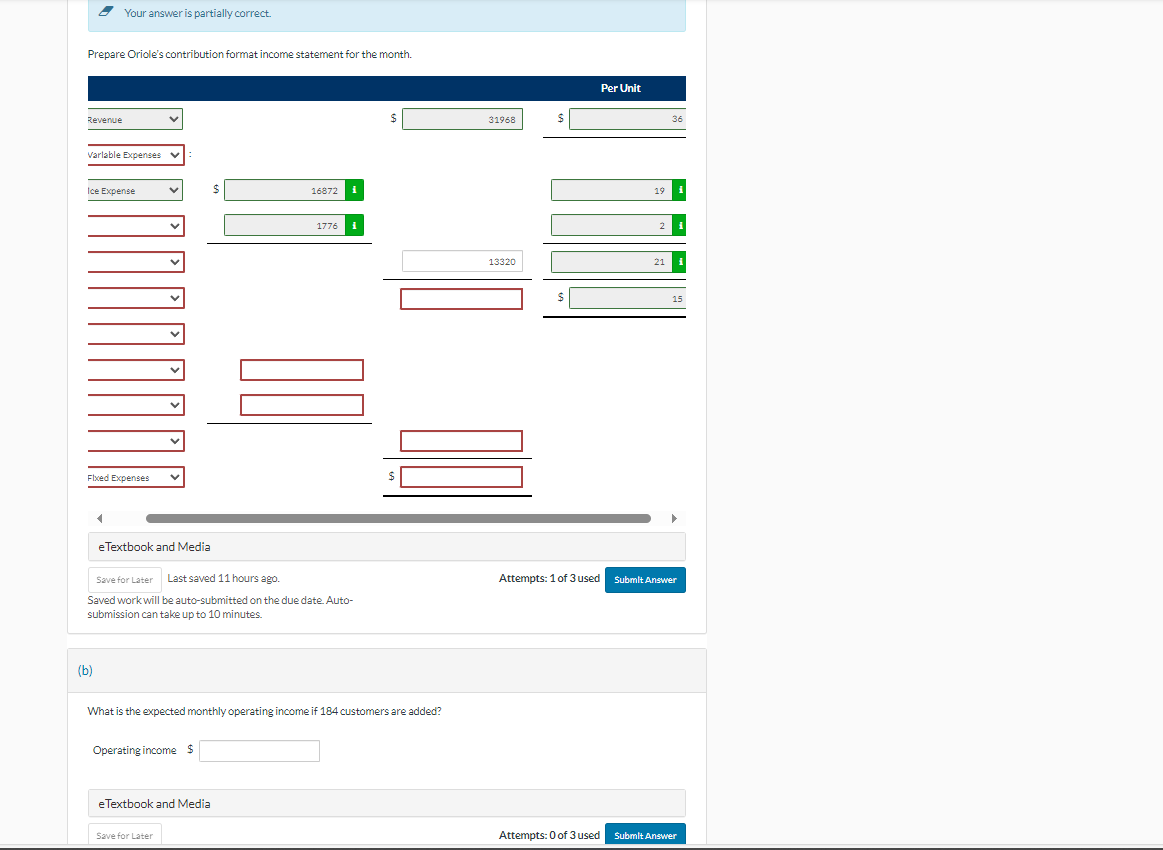
Task: Click the left scroll arrow below the statement table
Action: point(97,518)
